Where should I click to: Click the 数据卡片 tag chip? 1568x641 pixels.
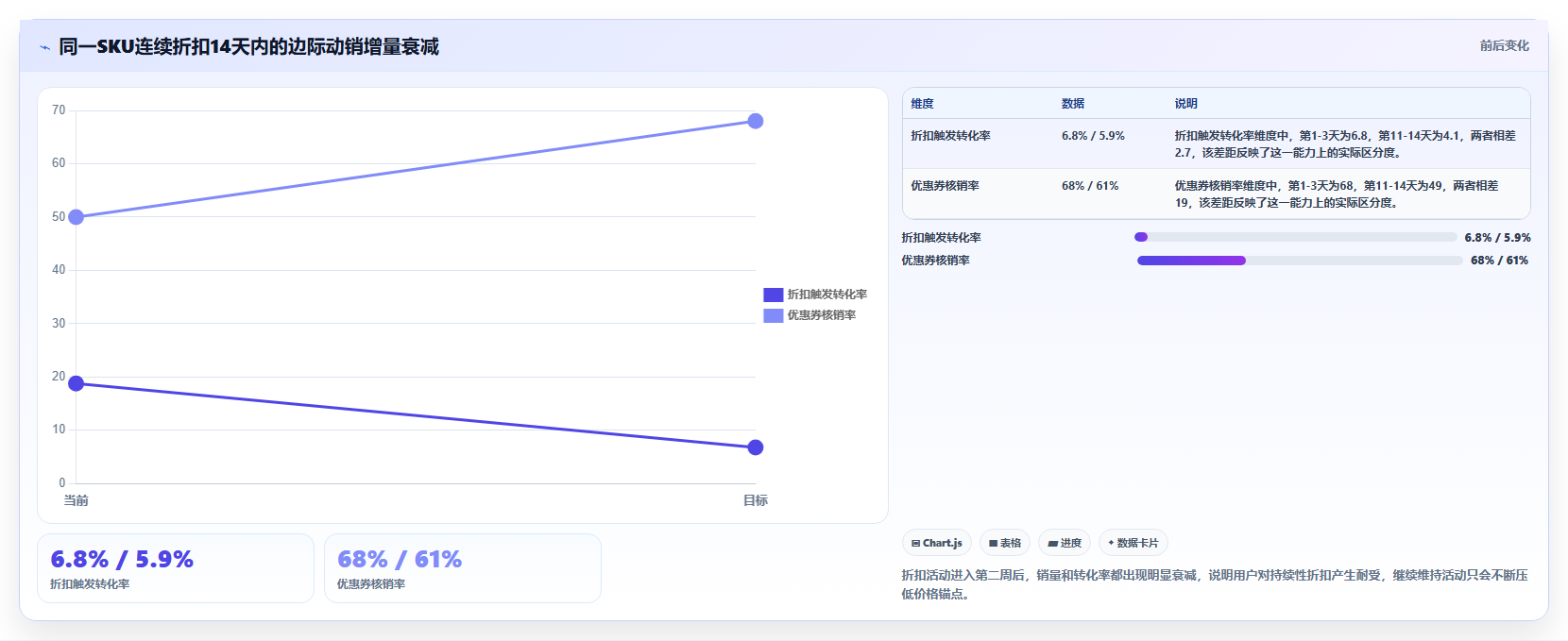1133,543
